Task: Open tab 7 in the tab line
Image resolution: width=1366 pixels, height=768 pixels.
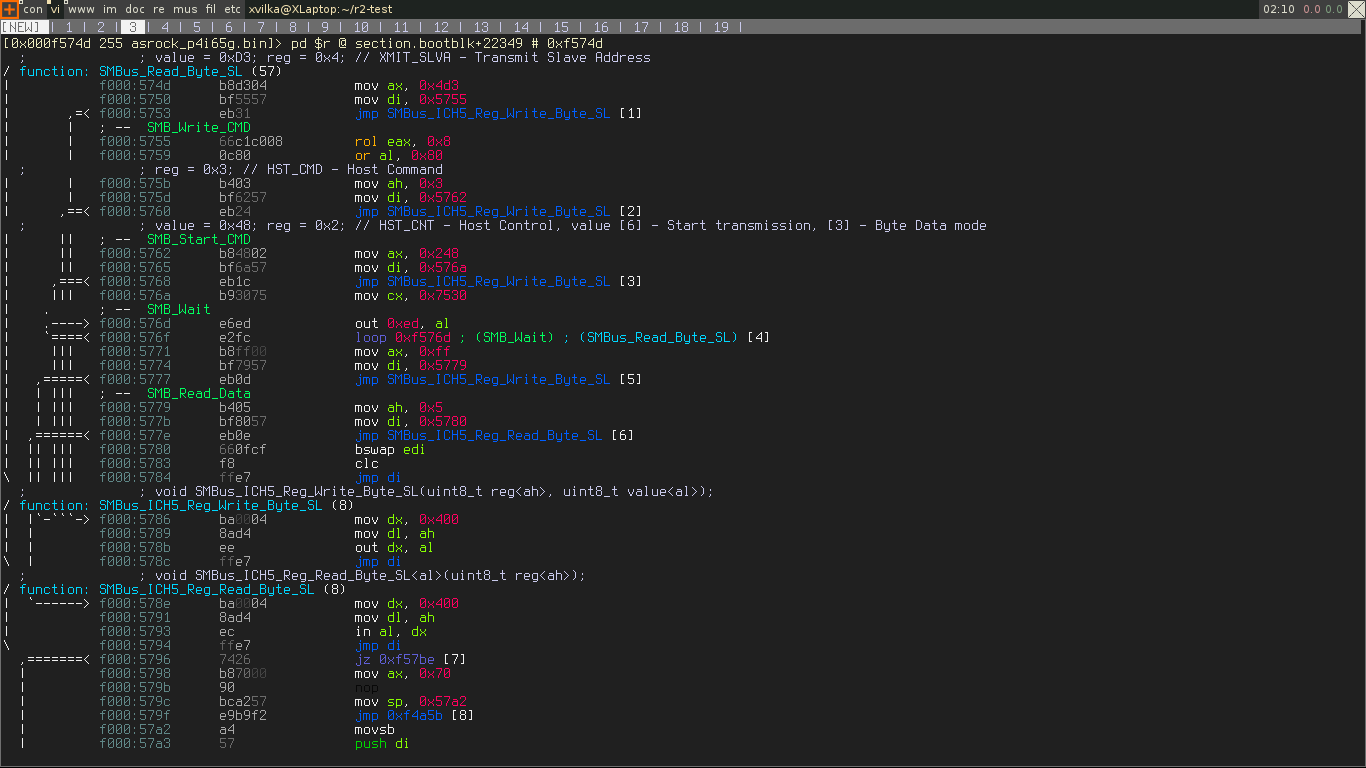Action: [261, 27]
